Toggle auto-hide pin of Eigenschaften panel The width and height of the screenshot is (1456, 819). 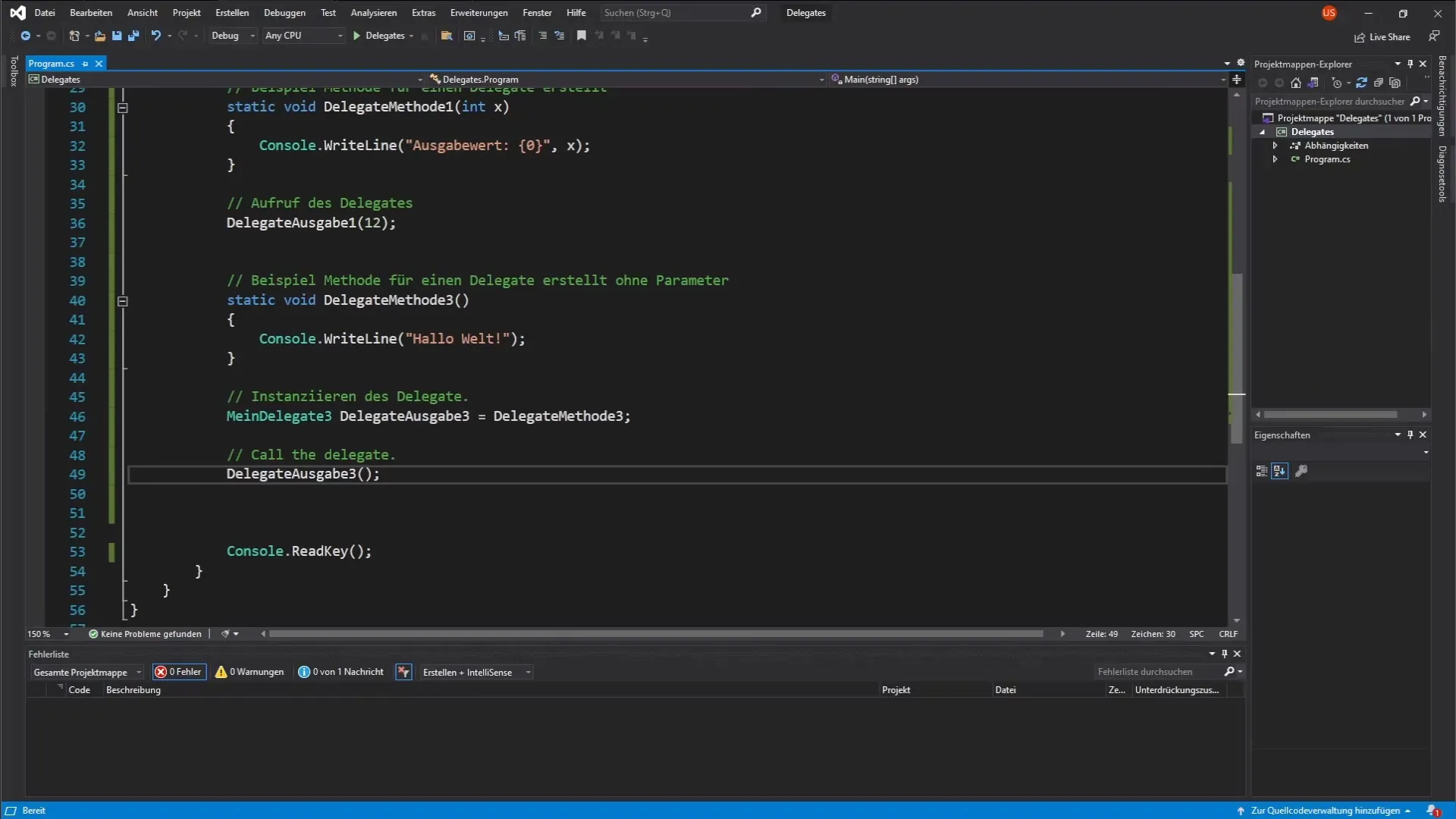click(x=1410, y=435)
